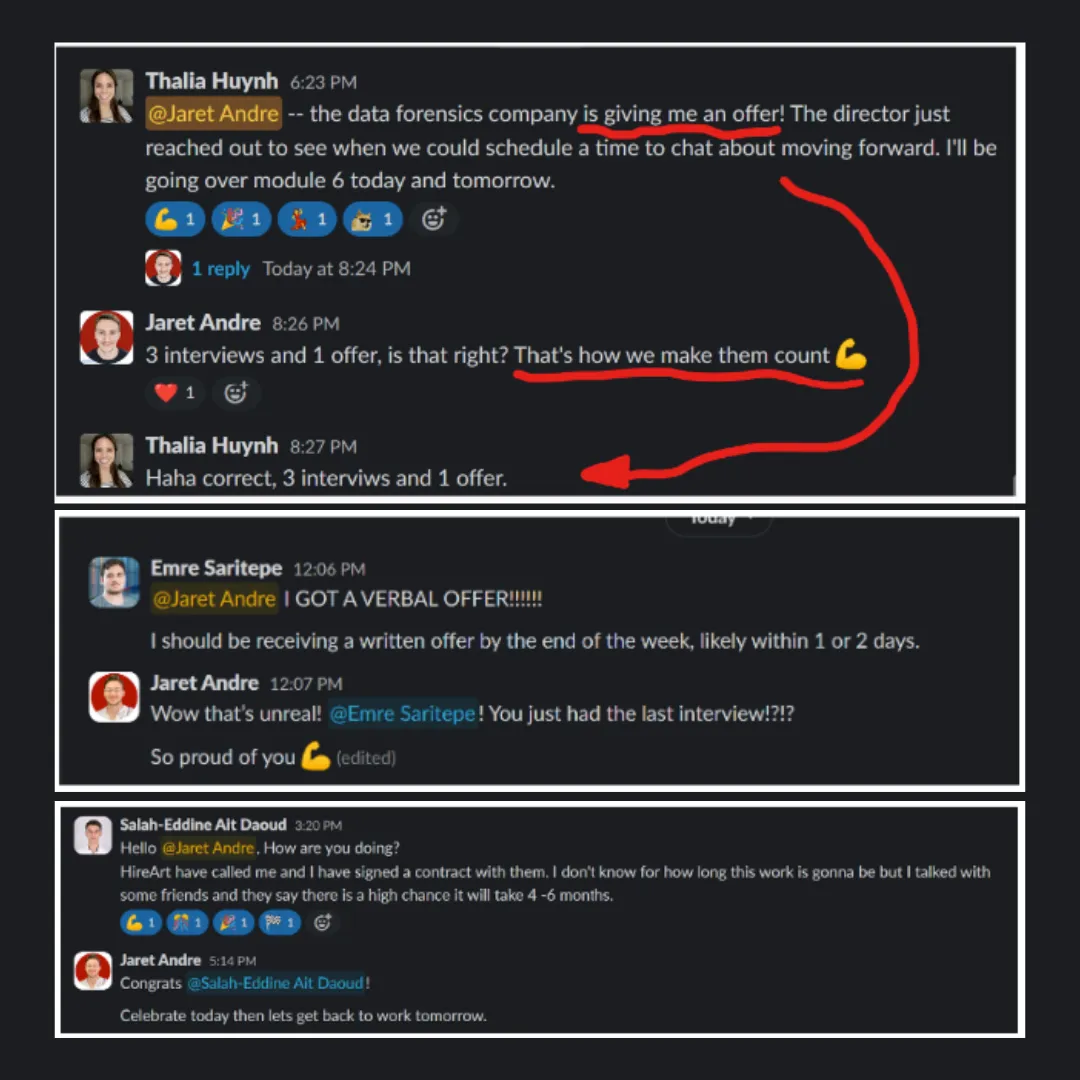Screen dimensions: 1080x1080
Task: Click the Salah-Eddine Ait Daoud sender name
Action: 203,824
